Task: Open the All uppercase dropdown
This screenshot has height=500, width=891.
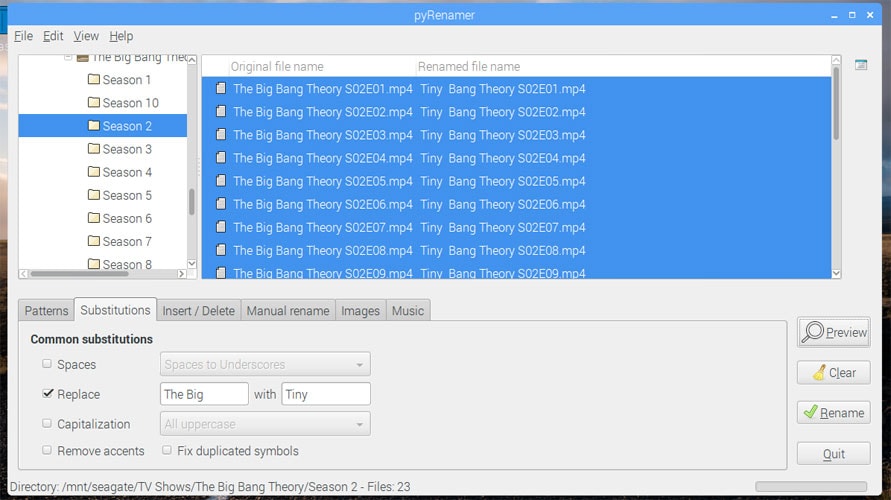Action: point(265,424)
